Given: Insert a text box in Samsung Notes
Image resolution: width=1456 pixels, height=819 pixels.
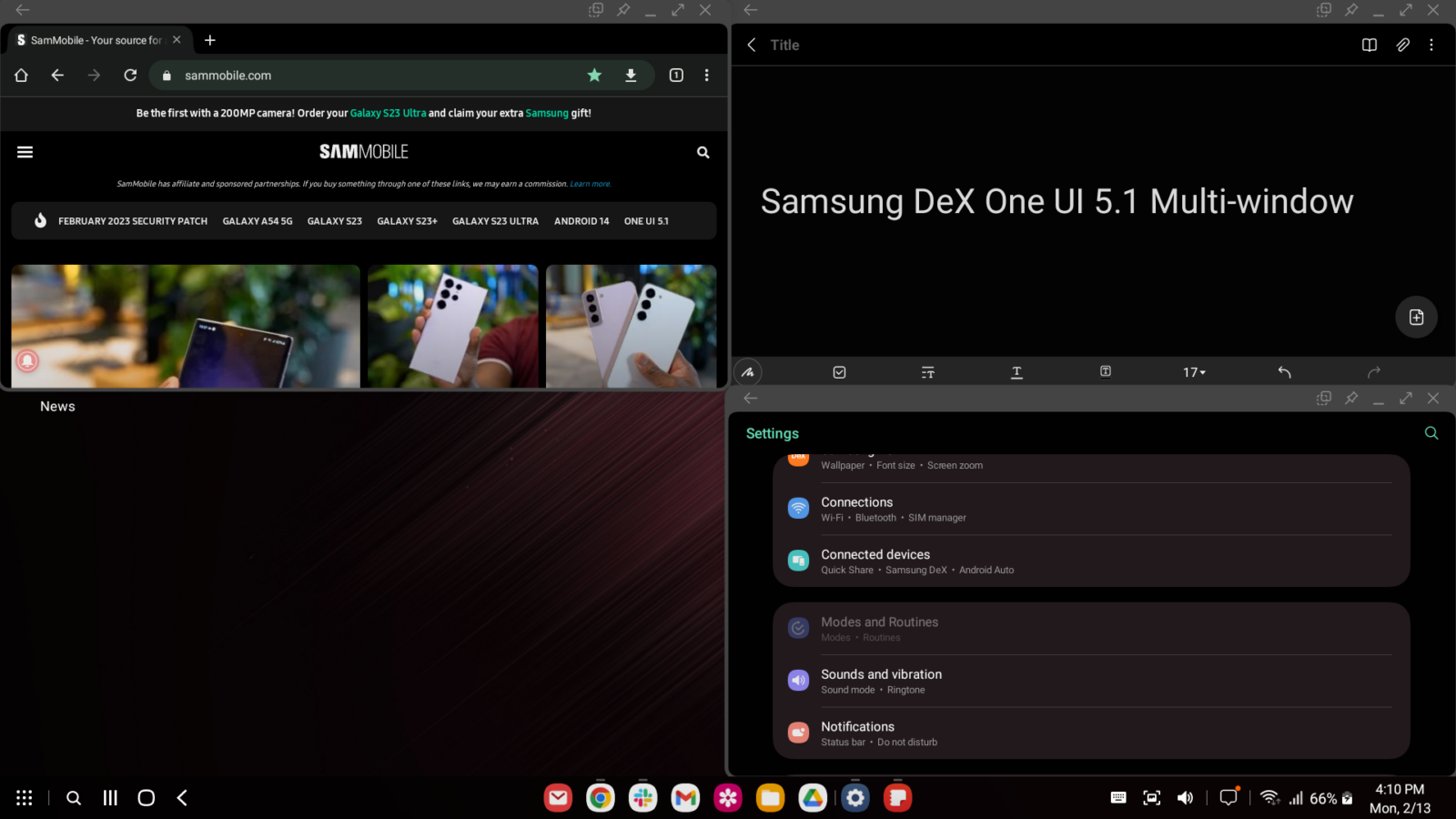Looking at the screenshot, I should (1105, 371).
